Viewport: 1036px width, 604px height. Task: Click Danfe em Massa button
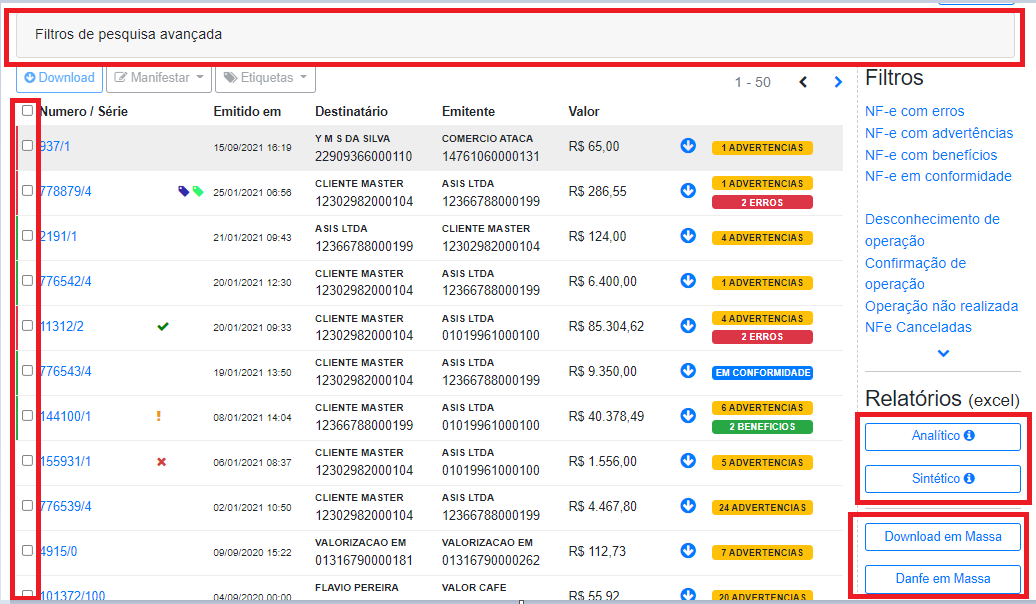942,579
